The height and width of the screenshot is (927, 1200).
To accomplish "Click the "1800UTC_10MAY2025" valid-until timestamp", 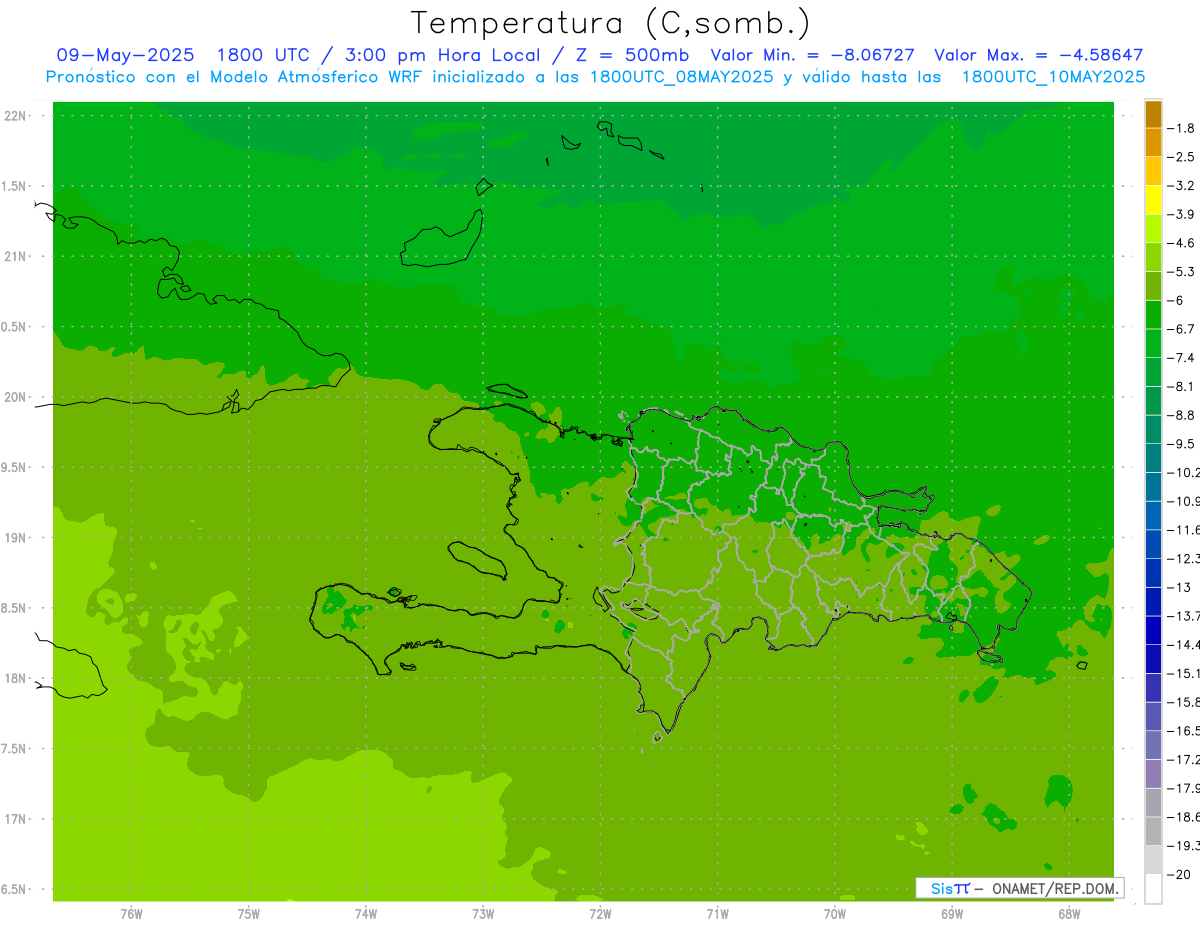I will 1053,77.
